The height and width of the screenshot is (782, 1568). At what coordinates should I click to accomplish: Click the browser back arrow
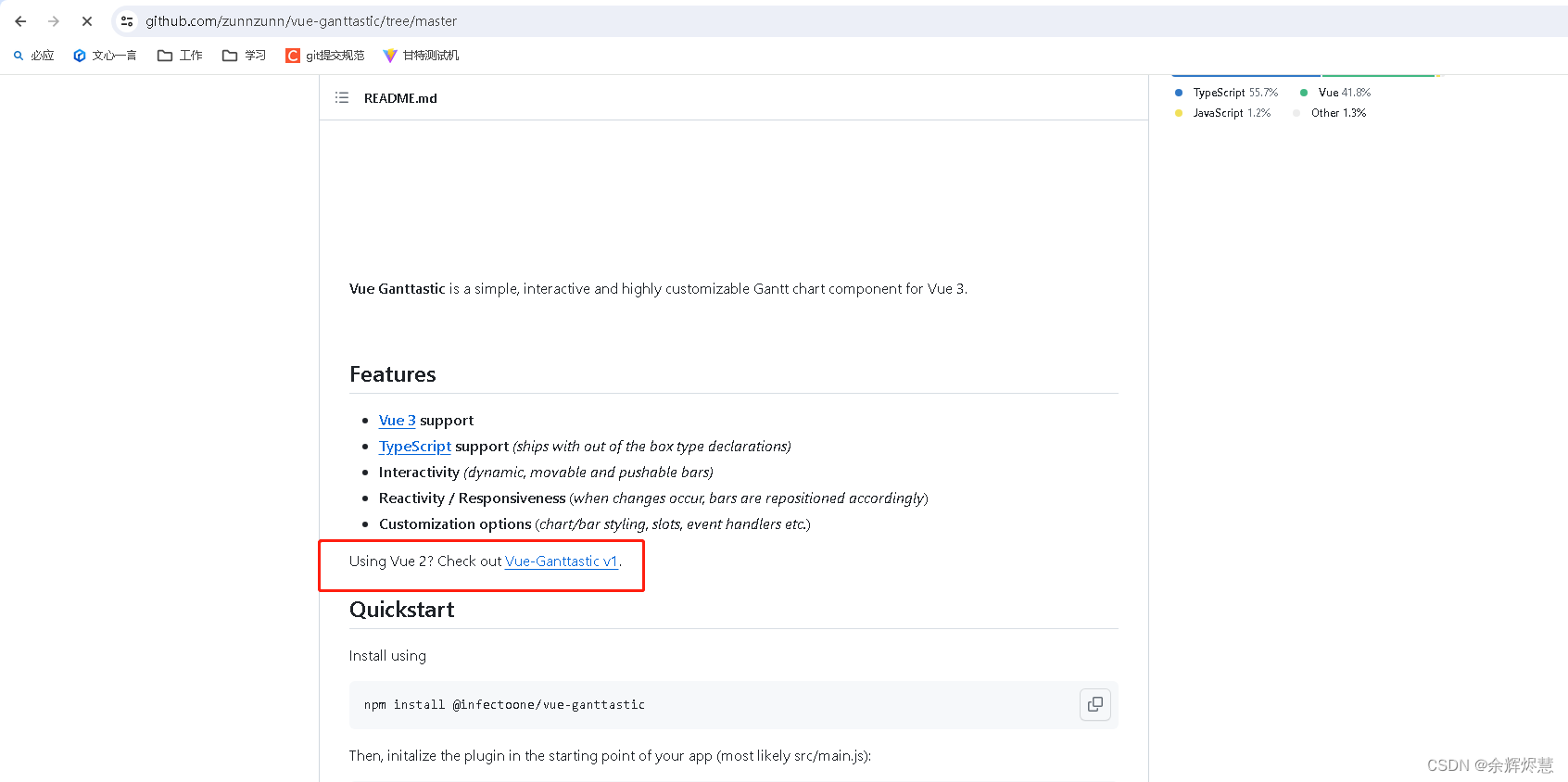20,21
